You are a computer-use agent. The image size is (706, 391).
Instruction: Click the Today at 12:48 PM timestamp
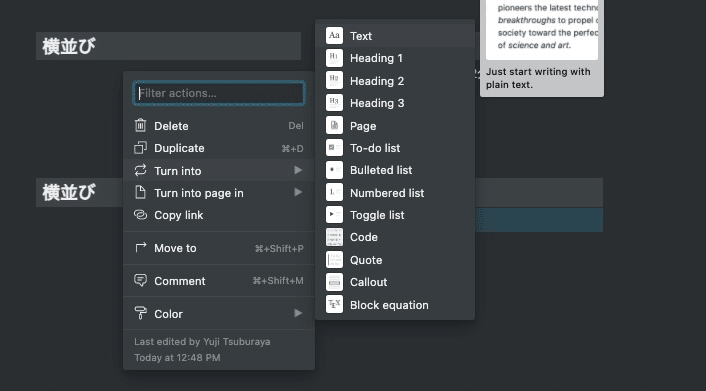coord(177,358)
